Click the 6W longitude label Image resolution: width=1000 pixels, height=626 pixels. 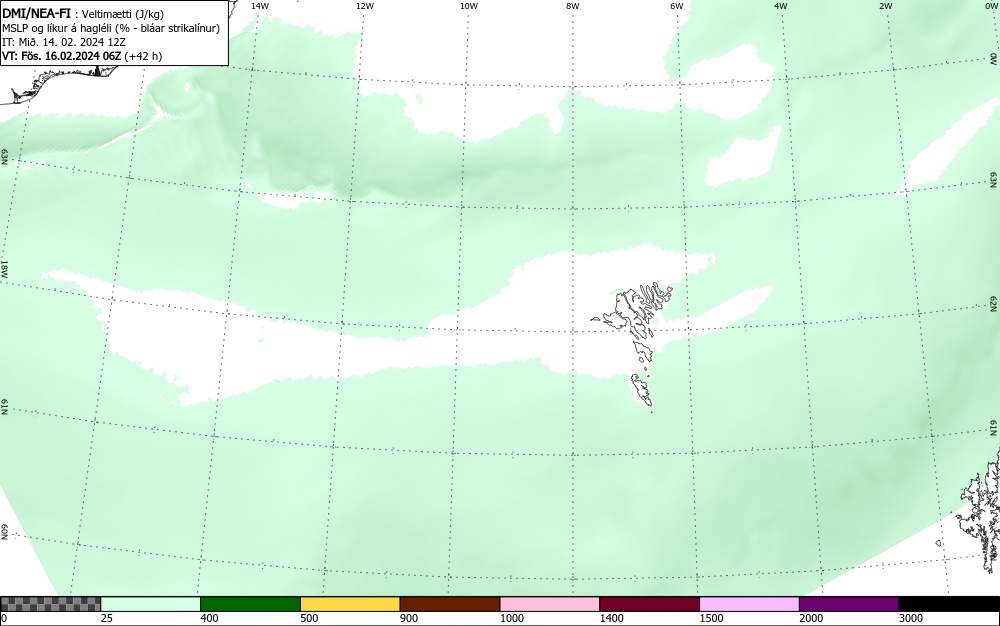click(x=677, y=6)
